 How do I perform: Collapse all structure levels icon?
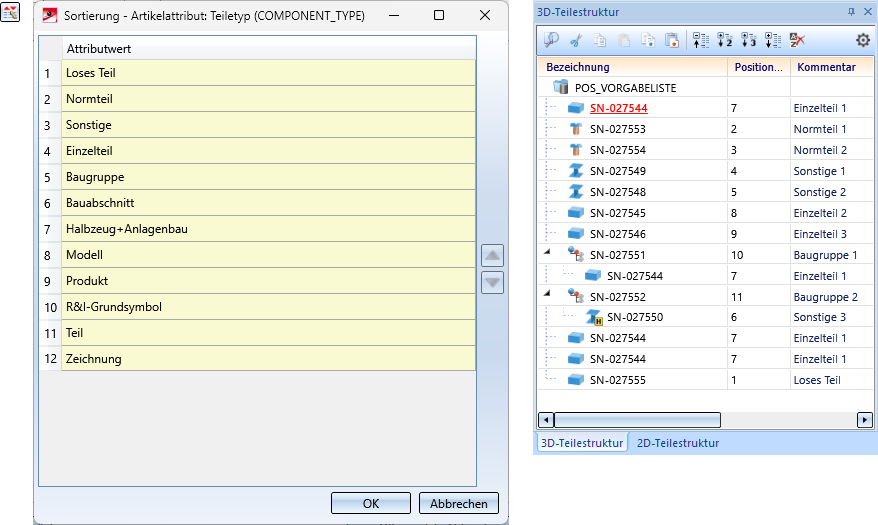click(700, 40)
